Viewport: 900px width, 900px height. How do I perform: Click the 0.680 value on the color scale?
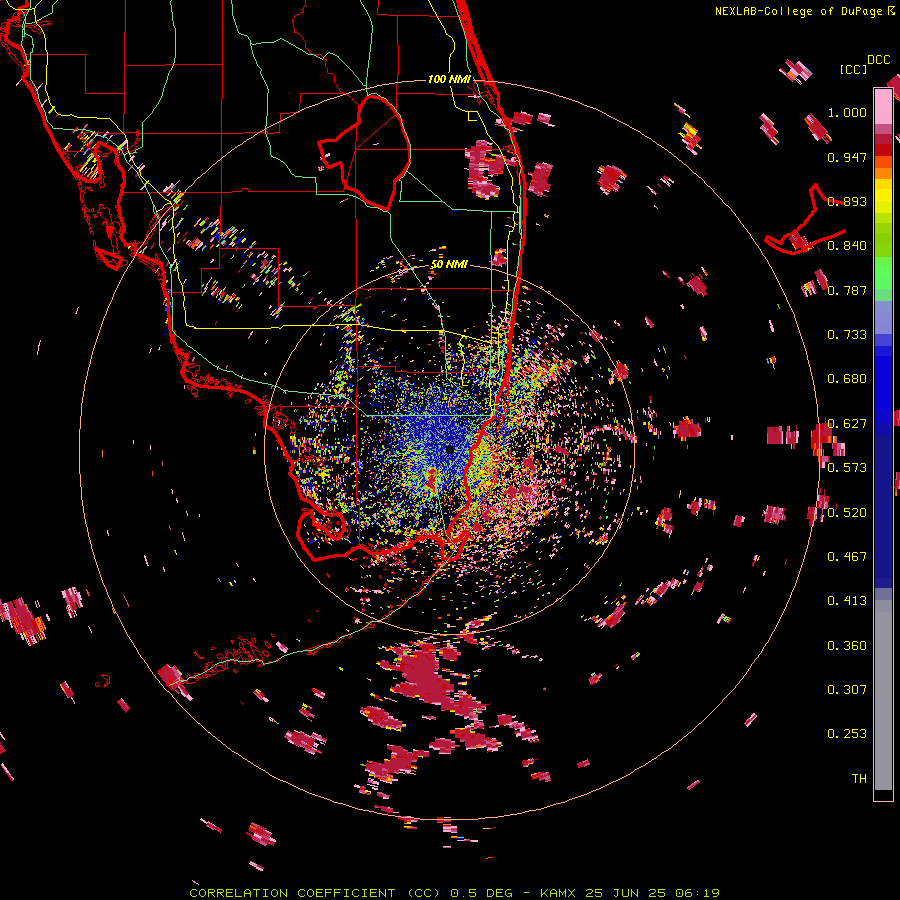847,379
